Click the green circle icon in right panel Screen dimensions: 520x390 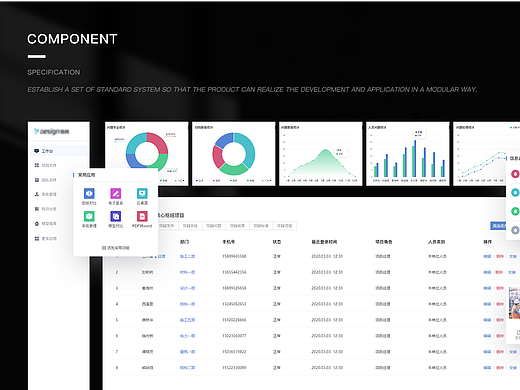tap(515, 211)
